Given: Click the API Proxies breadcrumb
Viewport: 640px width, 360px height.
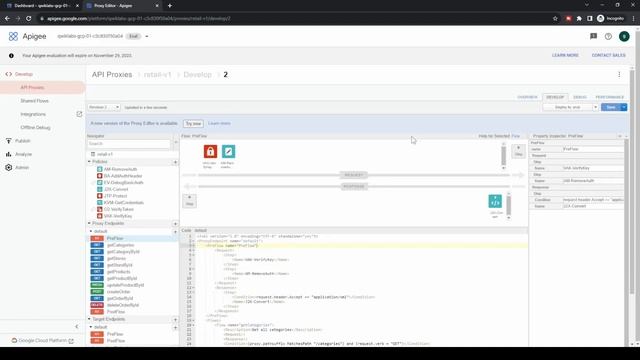Looking at the screenshot, I should coord(112,75).
